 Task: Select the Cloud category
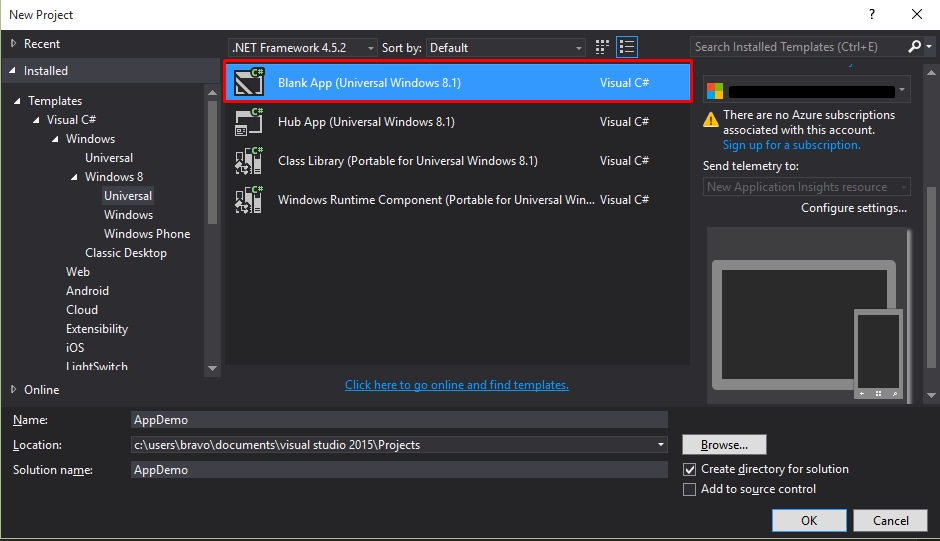[x=82, y=310]
